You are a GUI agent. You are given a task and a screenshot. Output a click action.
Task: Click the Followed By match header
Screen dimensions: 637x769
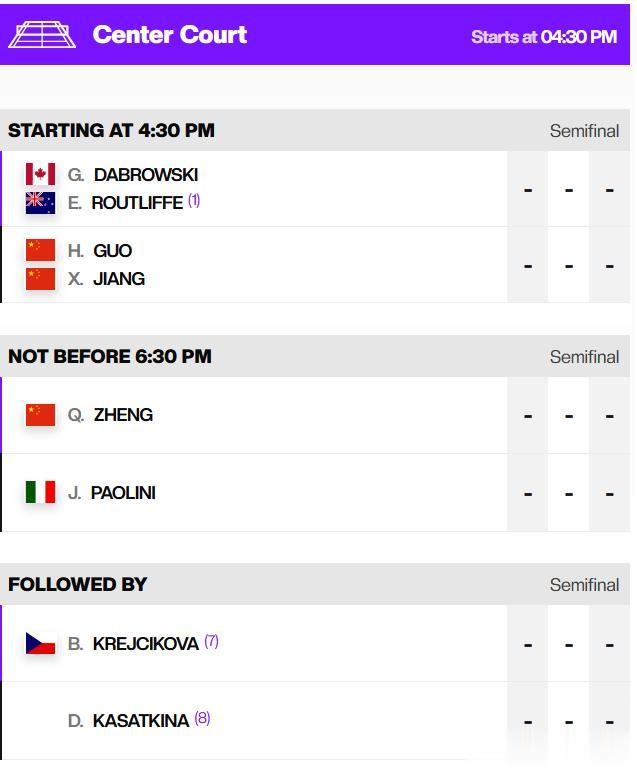[x=315, y=584]
